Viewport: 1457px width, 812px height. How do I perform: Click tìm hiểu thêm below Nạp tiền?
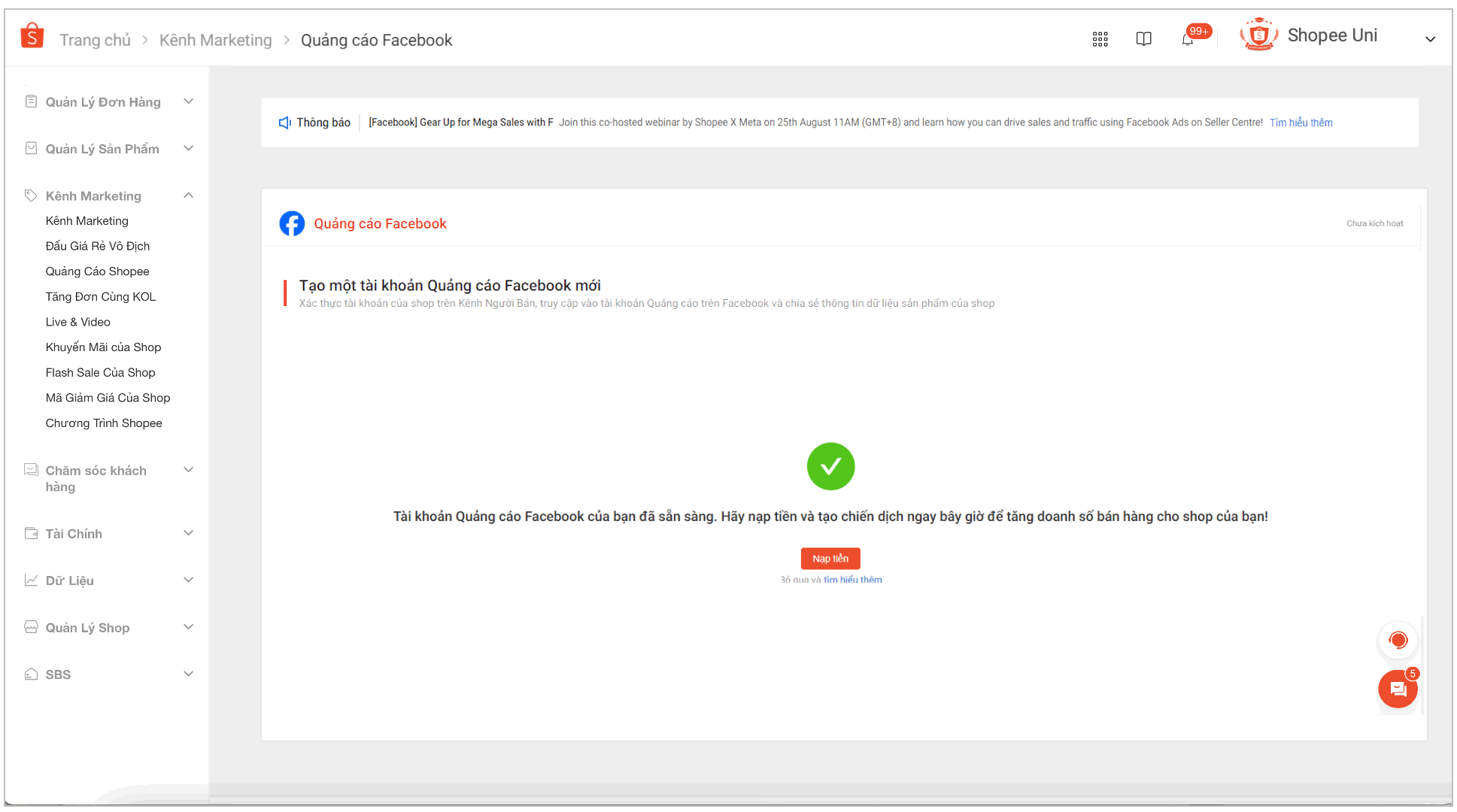point(852,580)
